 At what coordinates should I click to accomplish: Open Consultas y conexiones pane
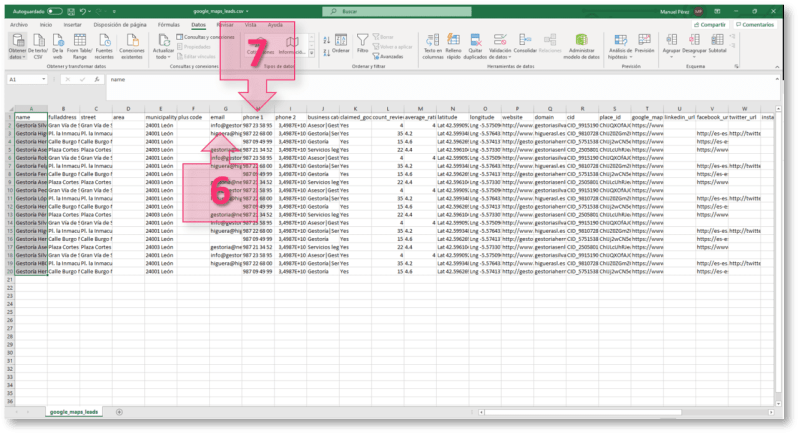pos(205,37)
